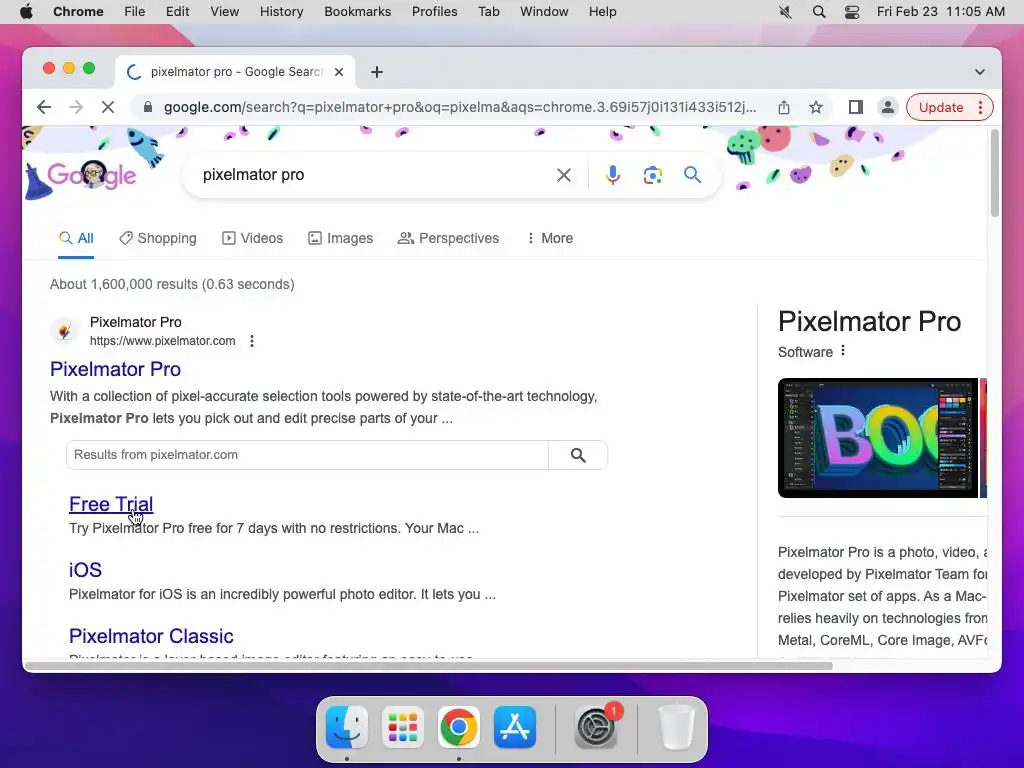This screenshot has width=1024, height=768.
Task: Open the App Store from the Dock
Action: (x=515, y=727)
